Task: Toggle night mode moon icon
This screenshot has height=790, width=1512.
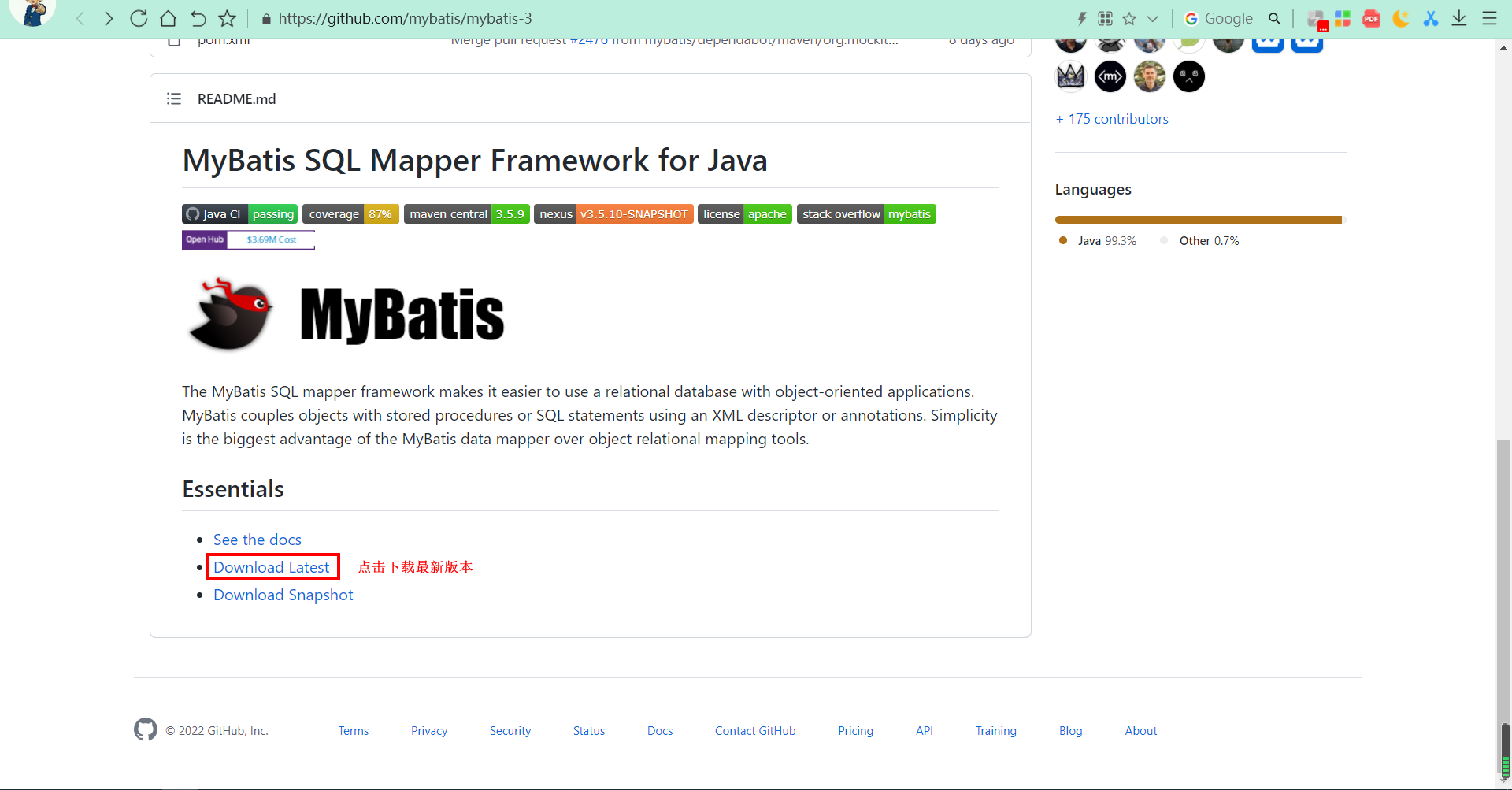Action: tap(1401, 18)
